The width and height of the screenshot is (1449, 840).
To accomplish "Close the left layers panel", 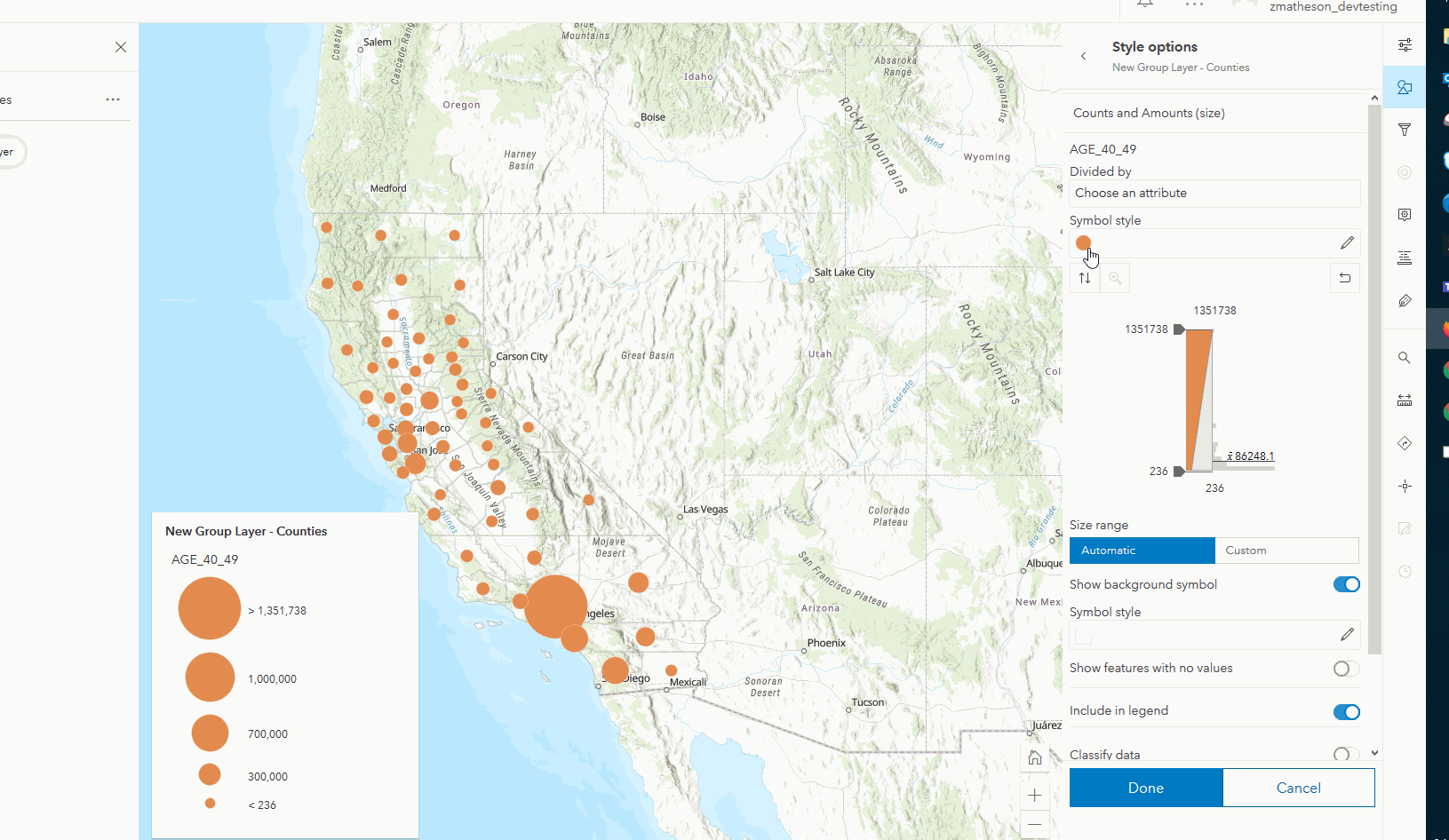I will [x=121, y=47].
